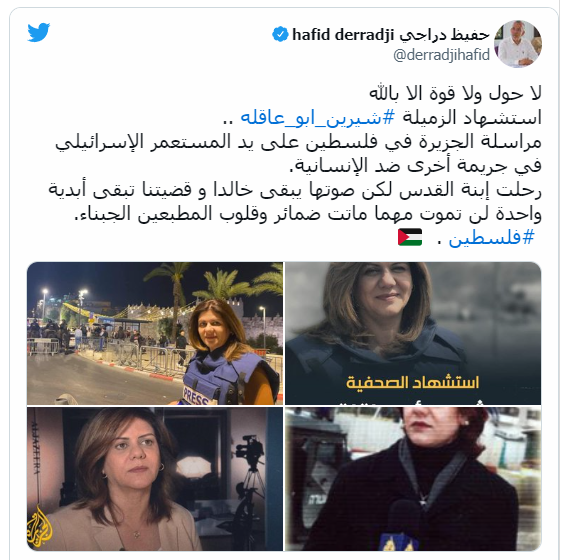Click the Palestine flag emoji
Image resolution: width=561 pixels, height=560 pixels.
[410, 237]
